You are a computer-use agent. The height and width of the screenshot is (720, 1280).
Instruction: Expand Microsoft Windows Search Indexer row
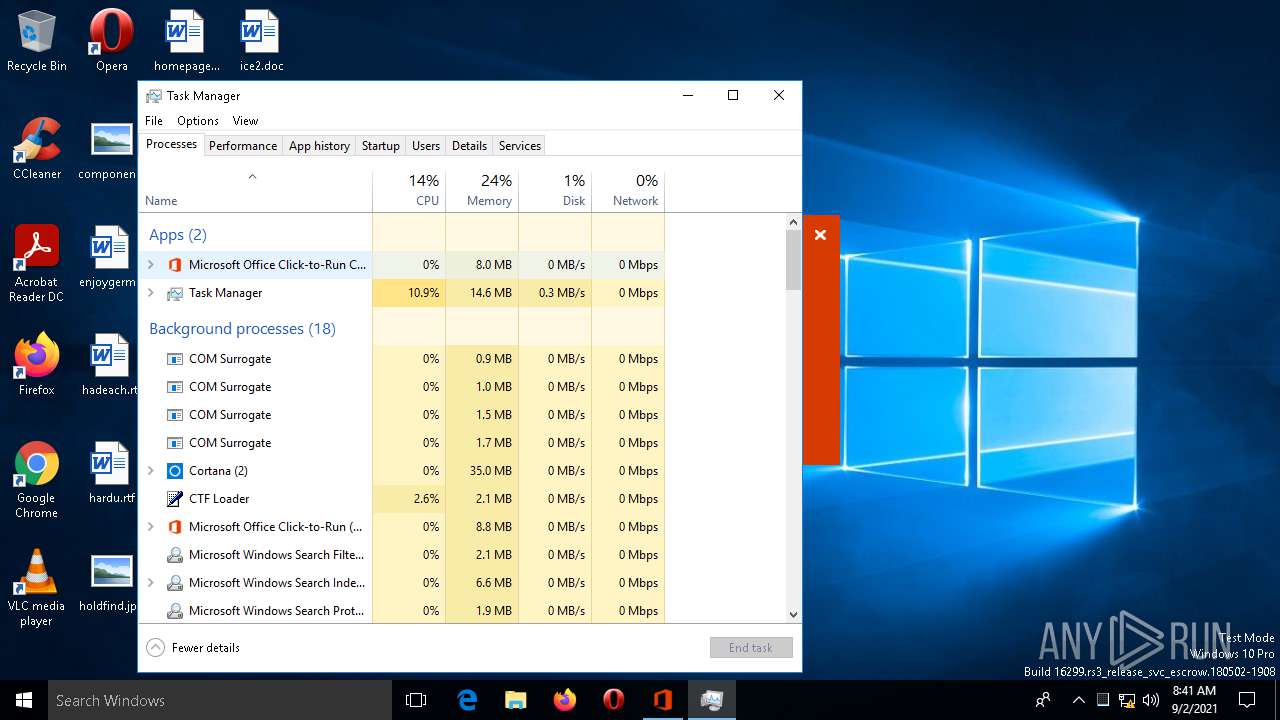[x=151, y=583]
